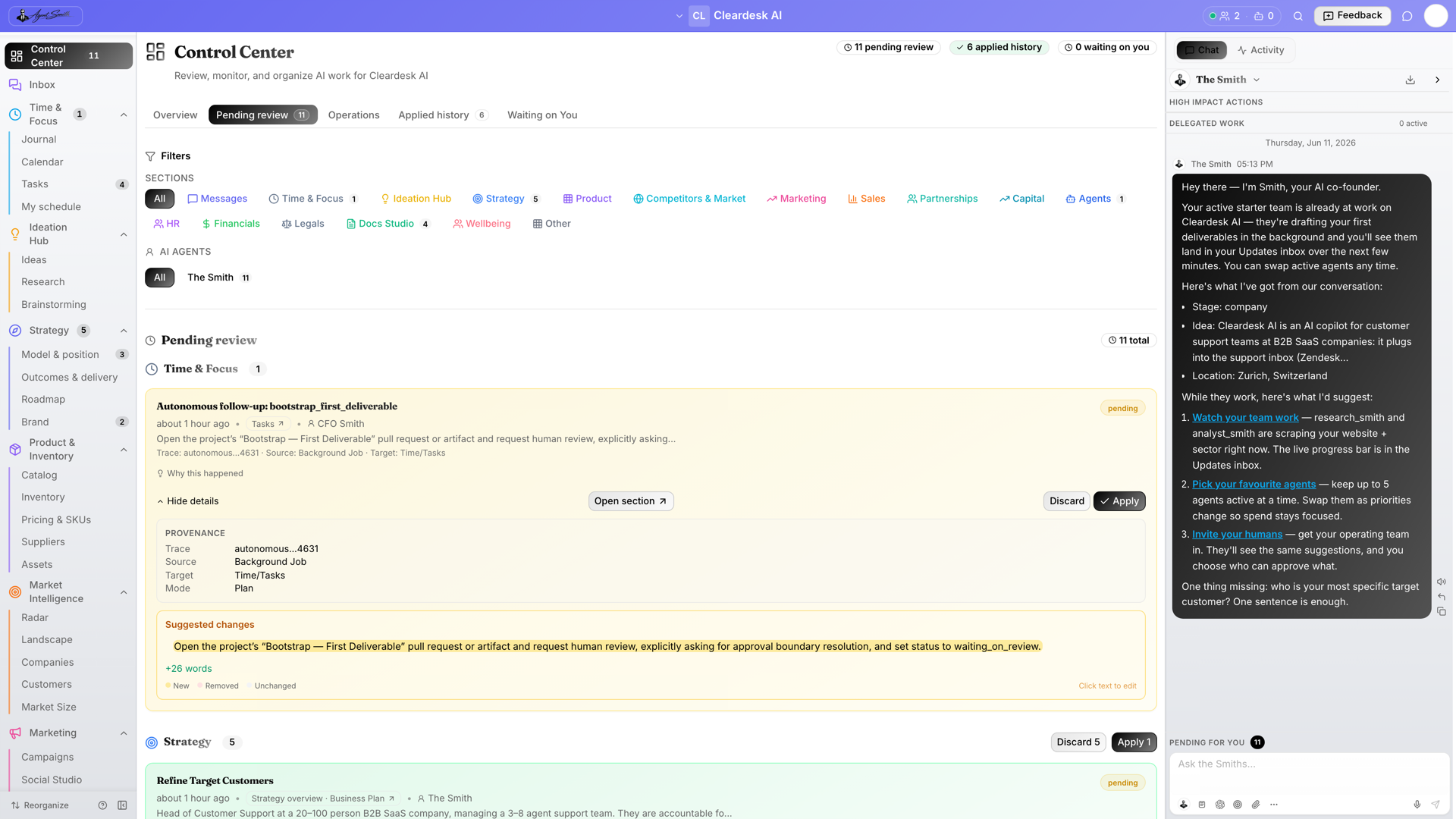Click the Reorganize button in sidebar footer
The width and height of the screenshot is (1456, 819).
pyautogui.click(x=39, y=805)
